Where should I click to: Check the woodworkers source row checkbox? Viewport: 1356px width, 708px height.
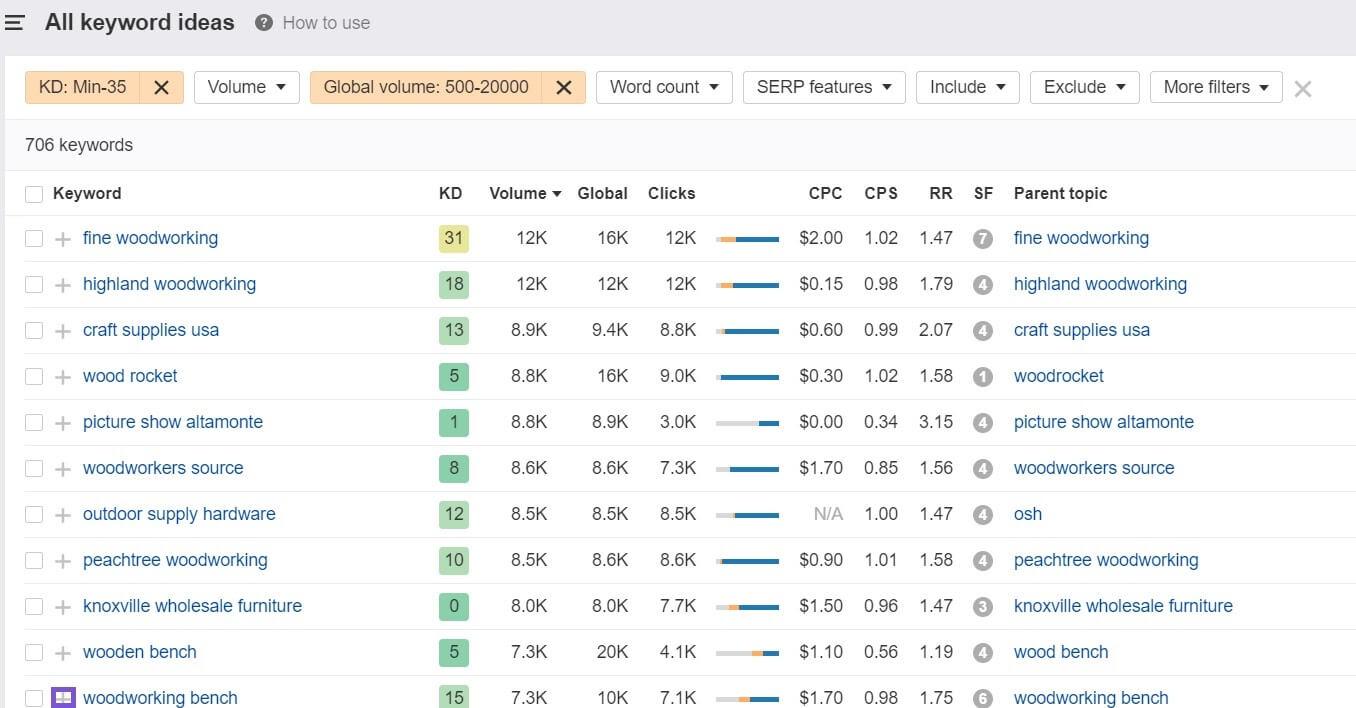pos(34,469)
